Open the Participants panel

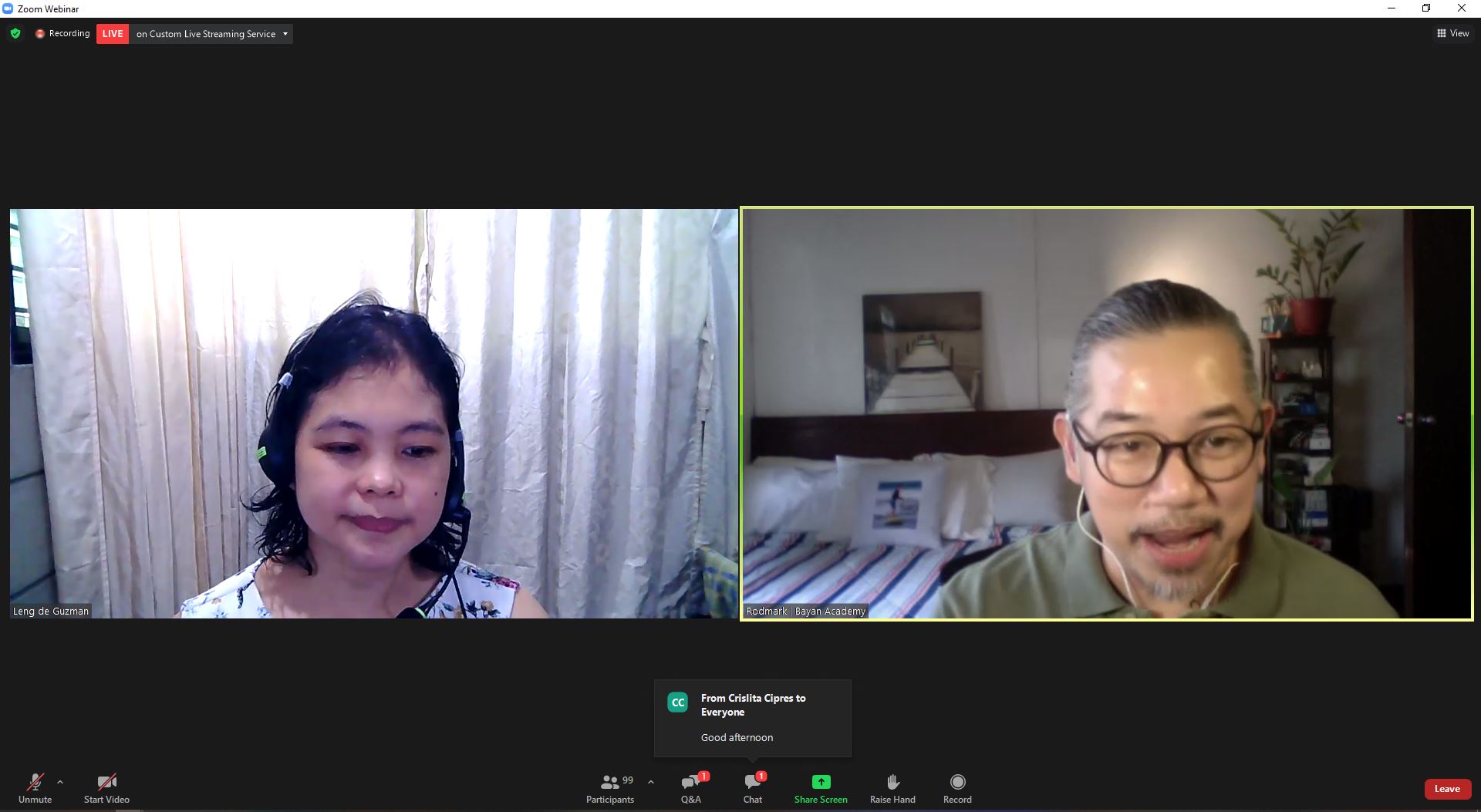pyautogui.click(x=610, y=788)
